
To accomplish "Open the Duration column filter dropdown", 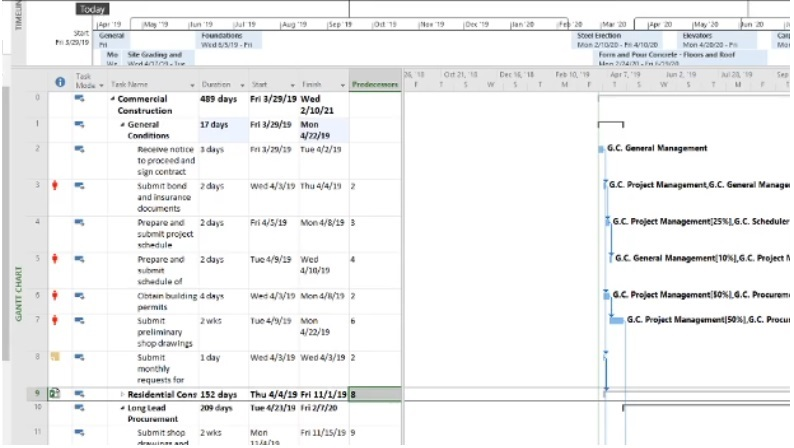I will [x=241, y=85].
